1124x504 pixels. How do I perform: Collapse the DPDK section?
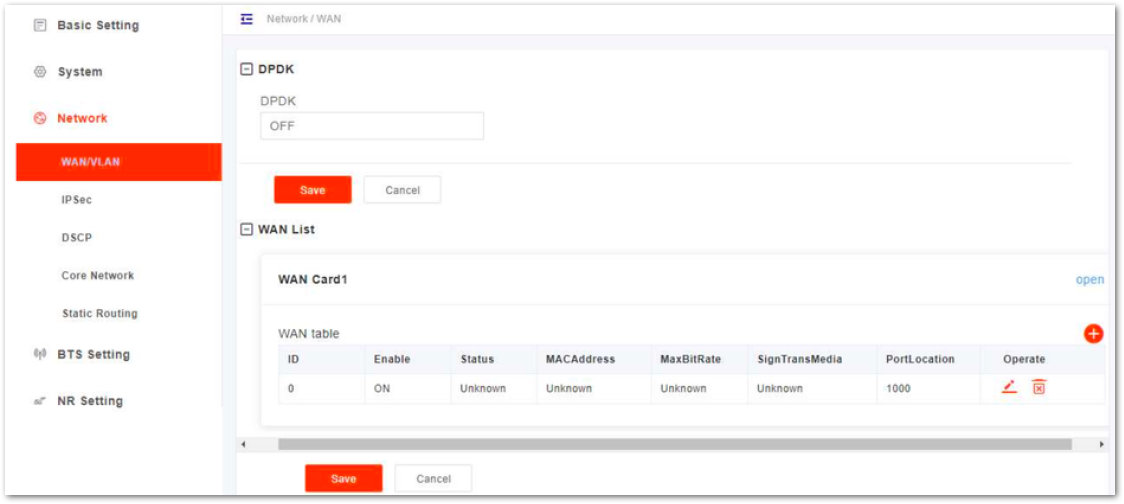[247, 70]
